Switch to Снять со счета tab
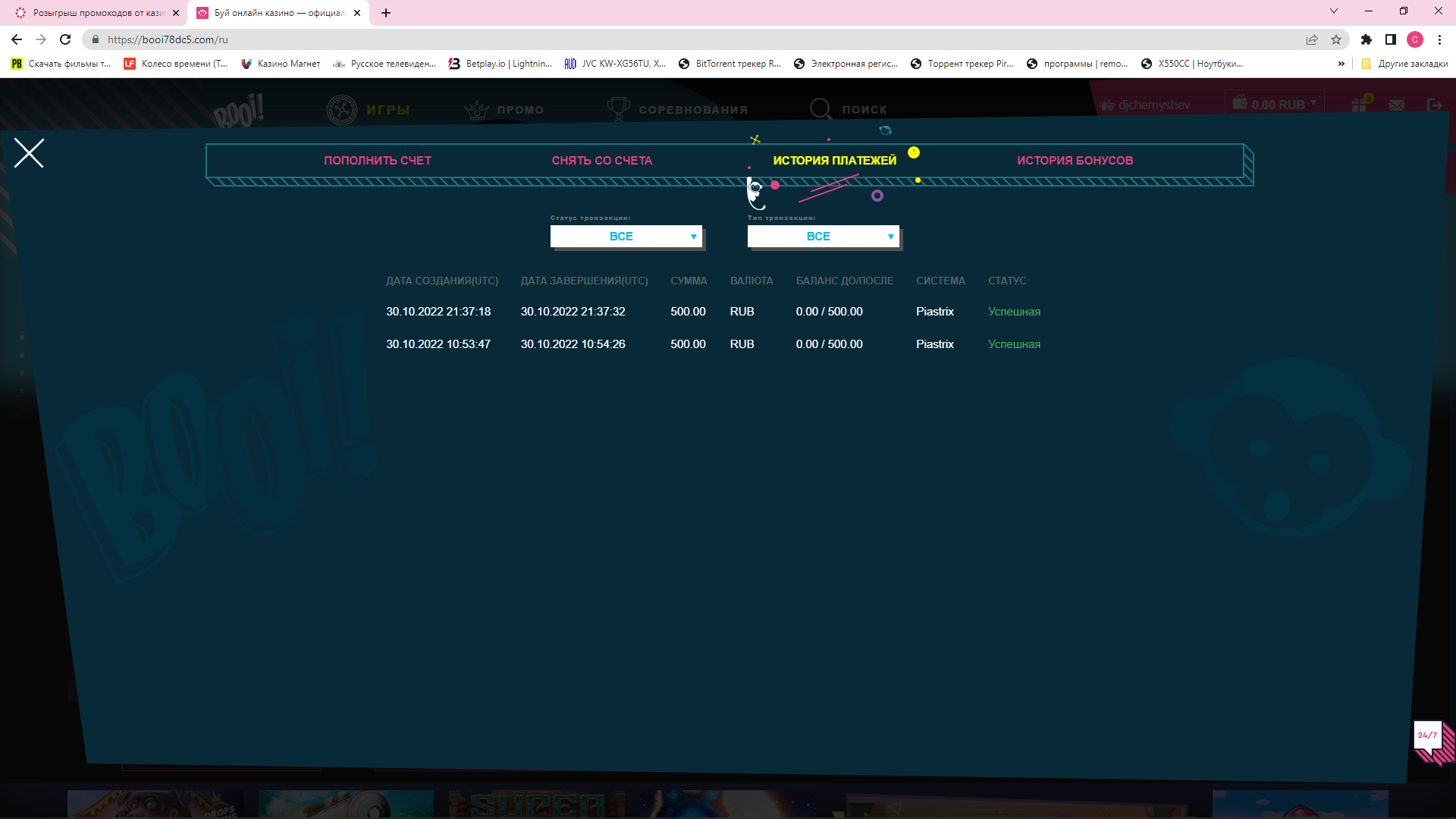 [x=602, y=161]
